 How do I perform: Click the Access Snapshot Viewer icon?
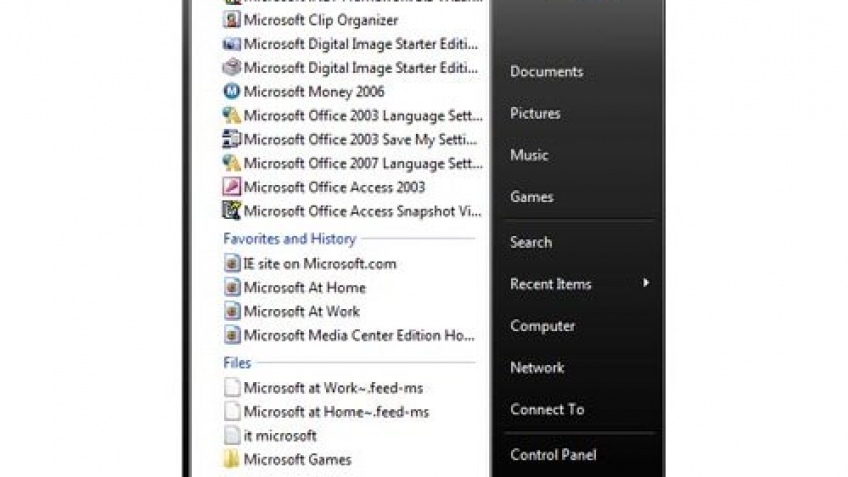tap(231, 211)
